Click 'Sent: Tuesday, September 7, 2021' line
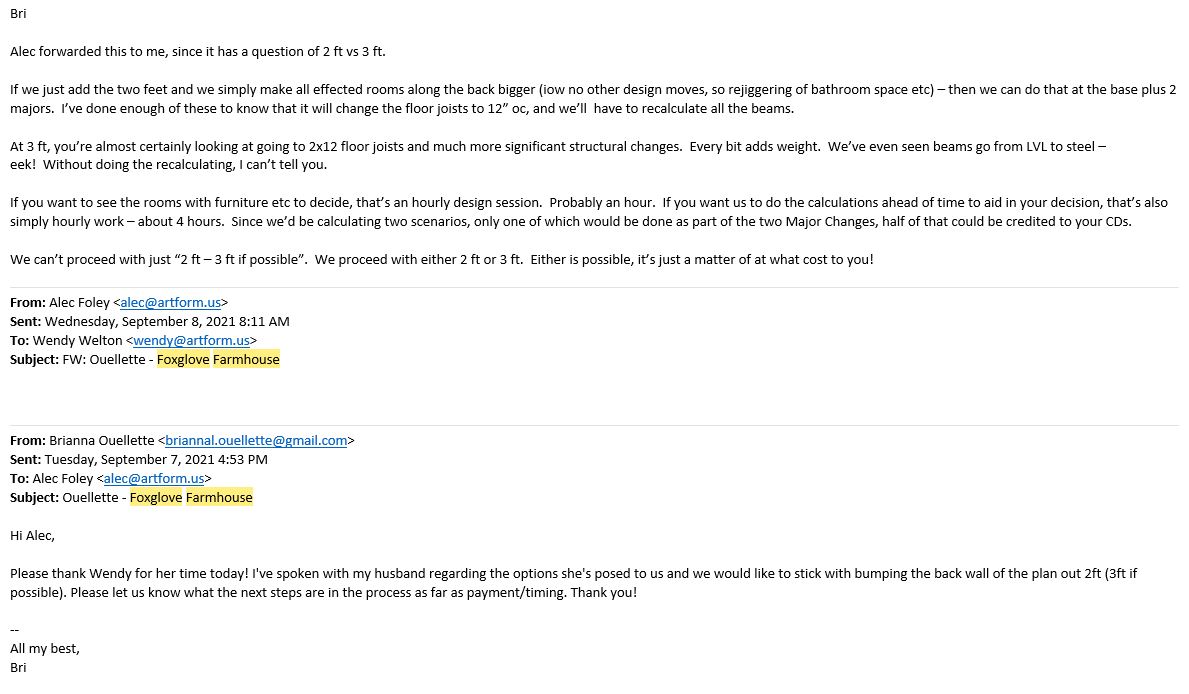 139,460
